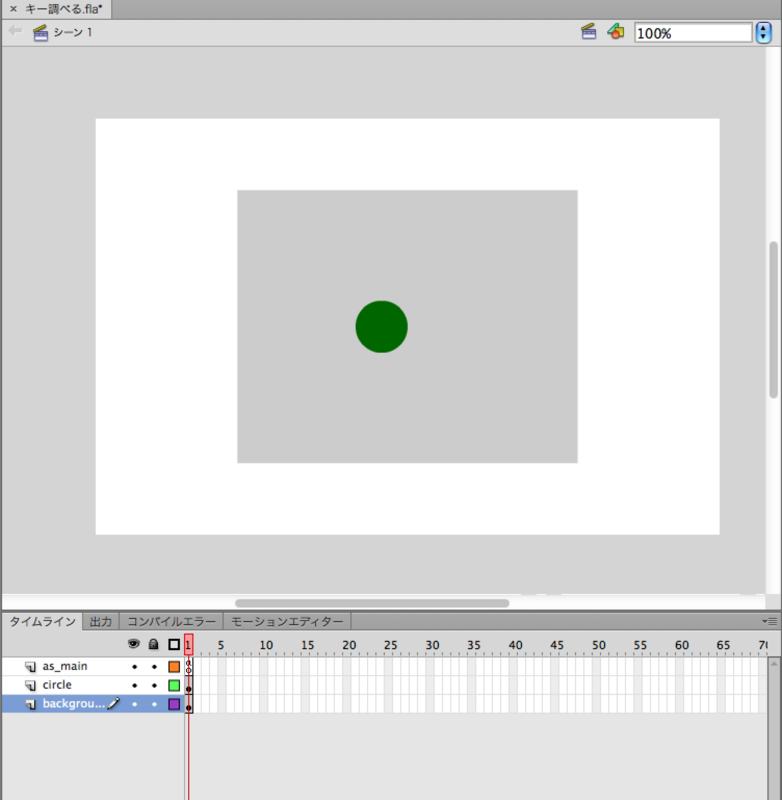Click frame 65 on the timeline ruler
Screen dimensions: 782x800
point(723,645)
